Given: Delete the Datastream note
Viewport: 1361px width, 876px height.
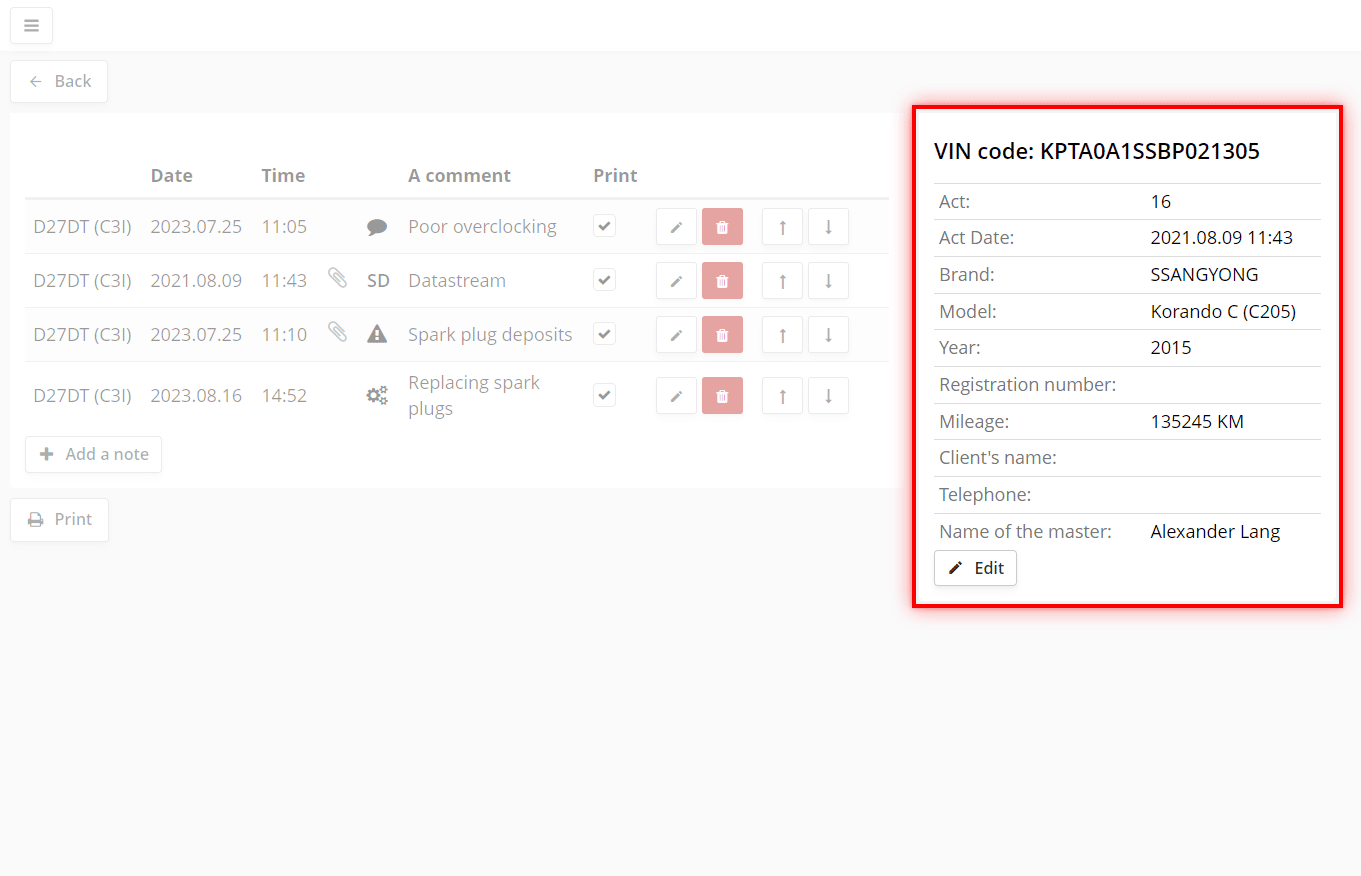Looking at the screenshot, I should [x=722, y=281].
